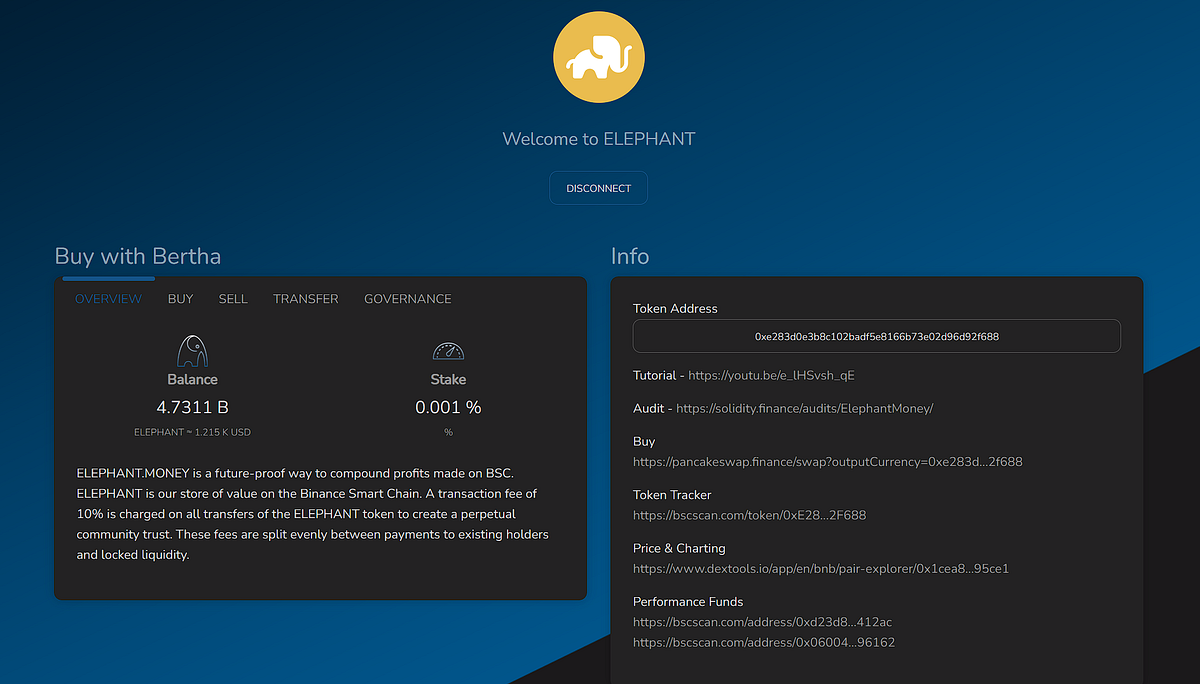Image resolution: width=1200 pixels, height=684 pixels.
Task: Open the SELL tab
Action: pos(233,299)
